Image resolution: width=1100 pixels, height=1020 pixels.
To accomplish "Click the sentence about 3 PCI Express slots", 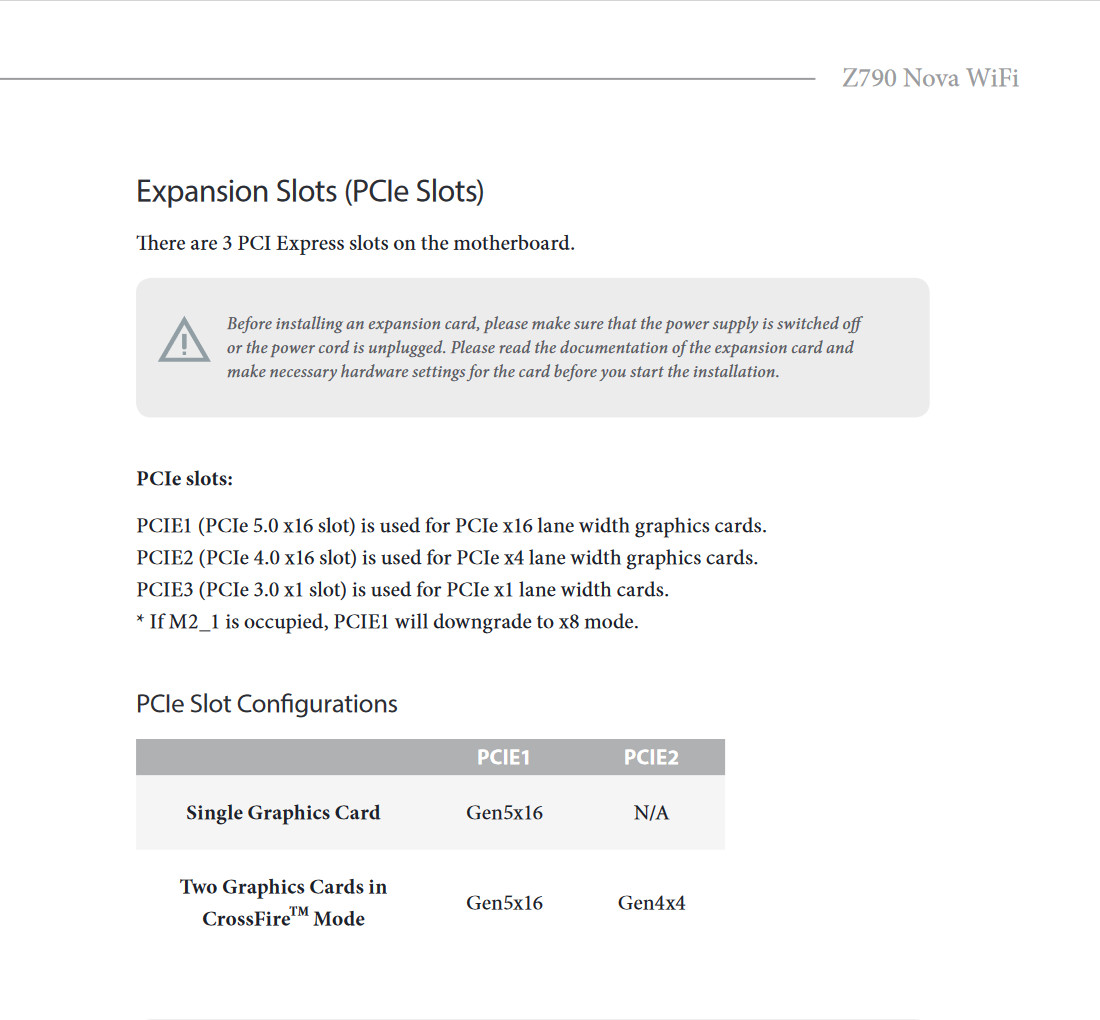I will (355, 243).
